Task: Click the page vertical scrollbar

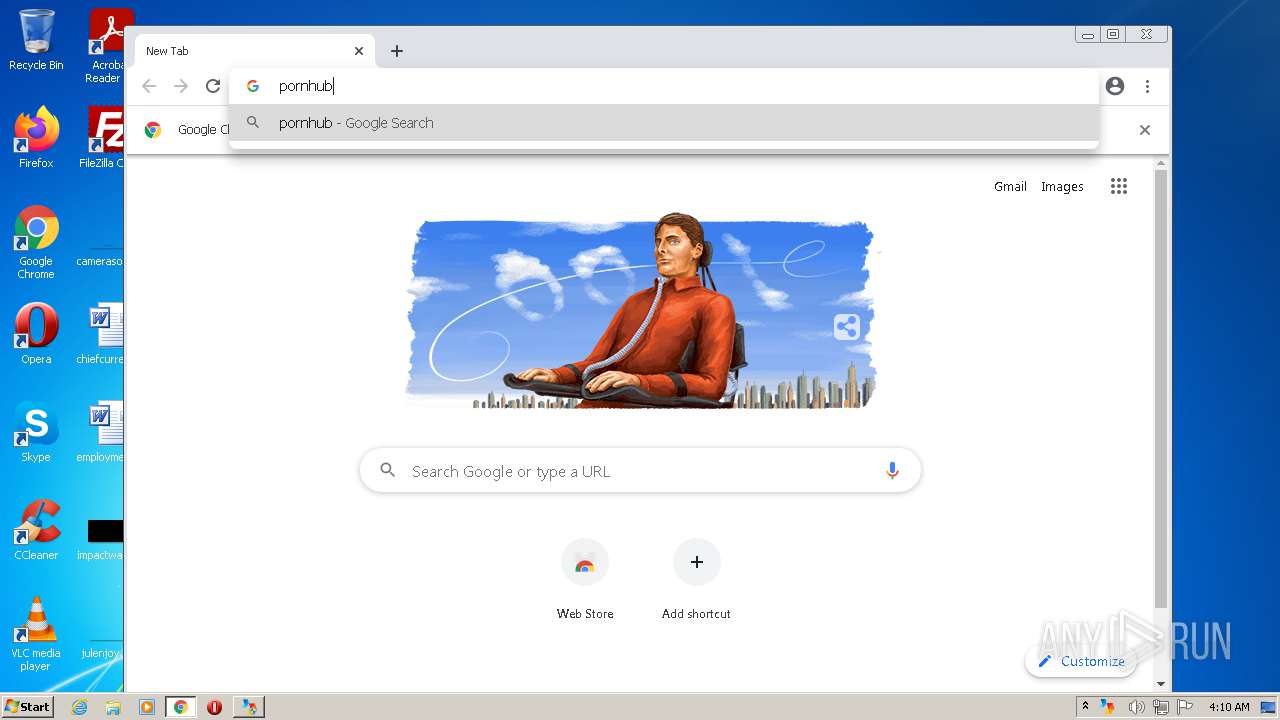Action: pyautogui.click(x=1161, y=390)
